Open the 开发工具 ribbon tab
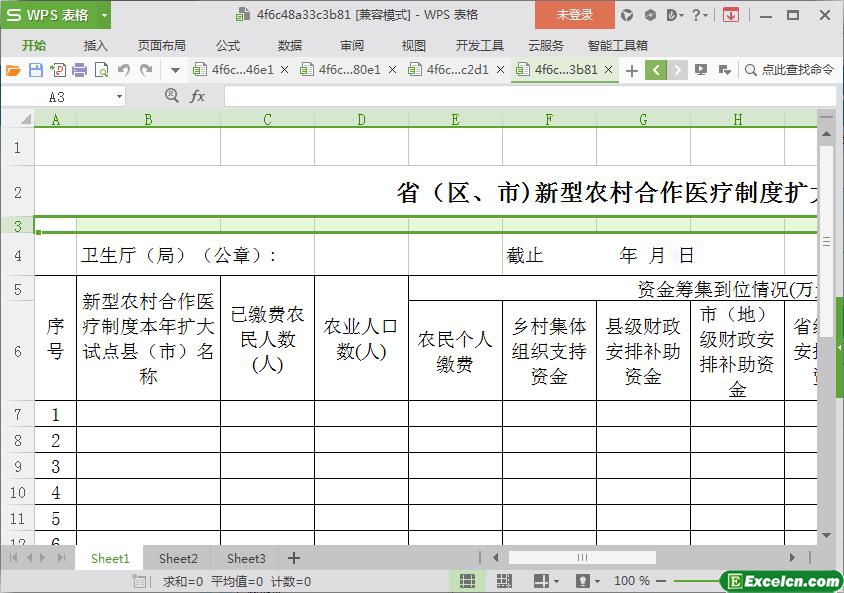Image resolution: width=844 pixels, height=593 pixels. tap(480, 46)
